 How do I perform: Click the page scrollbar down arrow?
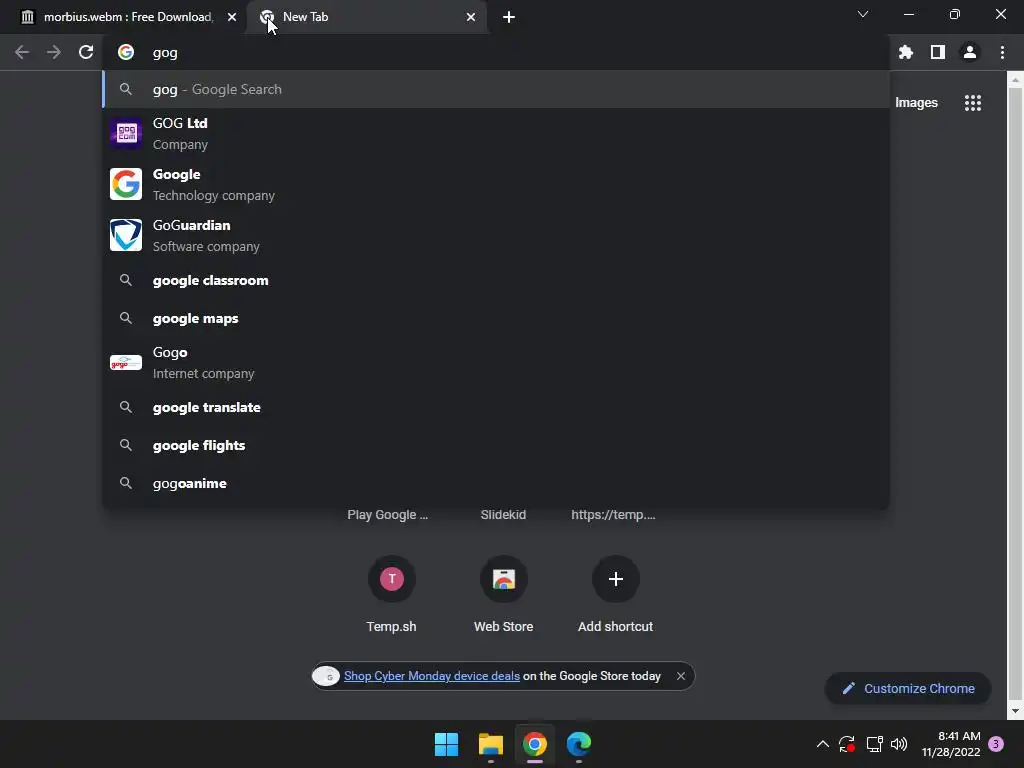(x=1014, y=711)
